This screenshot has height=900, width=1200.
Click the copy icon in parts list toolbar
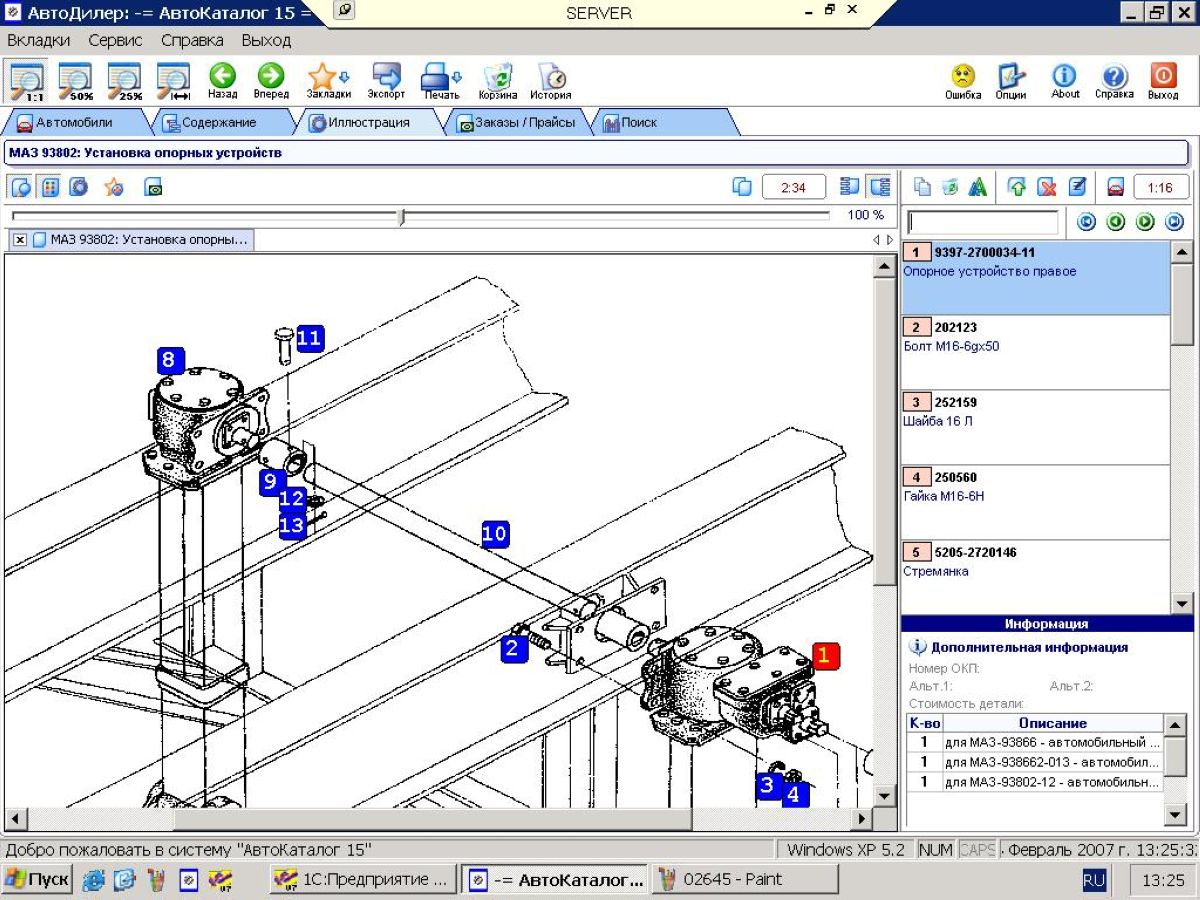point(922,187)
